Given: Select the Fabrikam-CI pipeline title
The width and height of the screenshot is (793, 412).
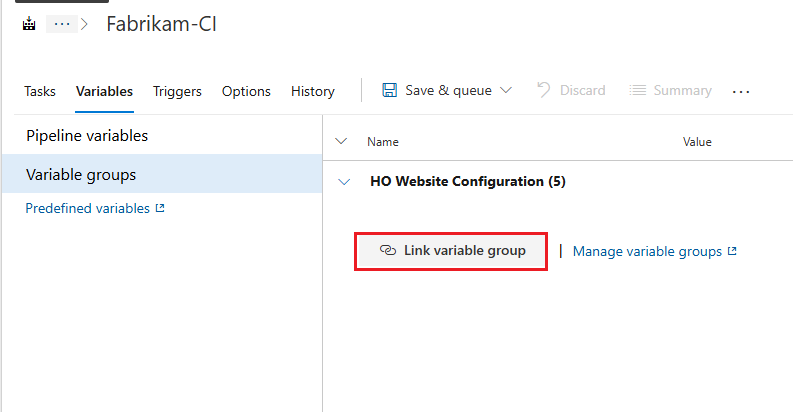Looking at the screenshot, I should tap(161, 25).
